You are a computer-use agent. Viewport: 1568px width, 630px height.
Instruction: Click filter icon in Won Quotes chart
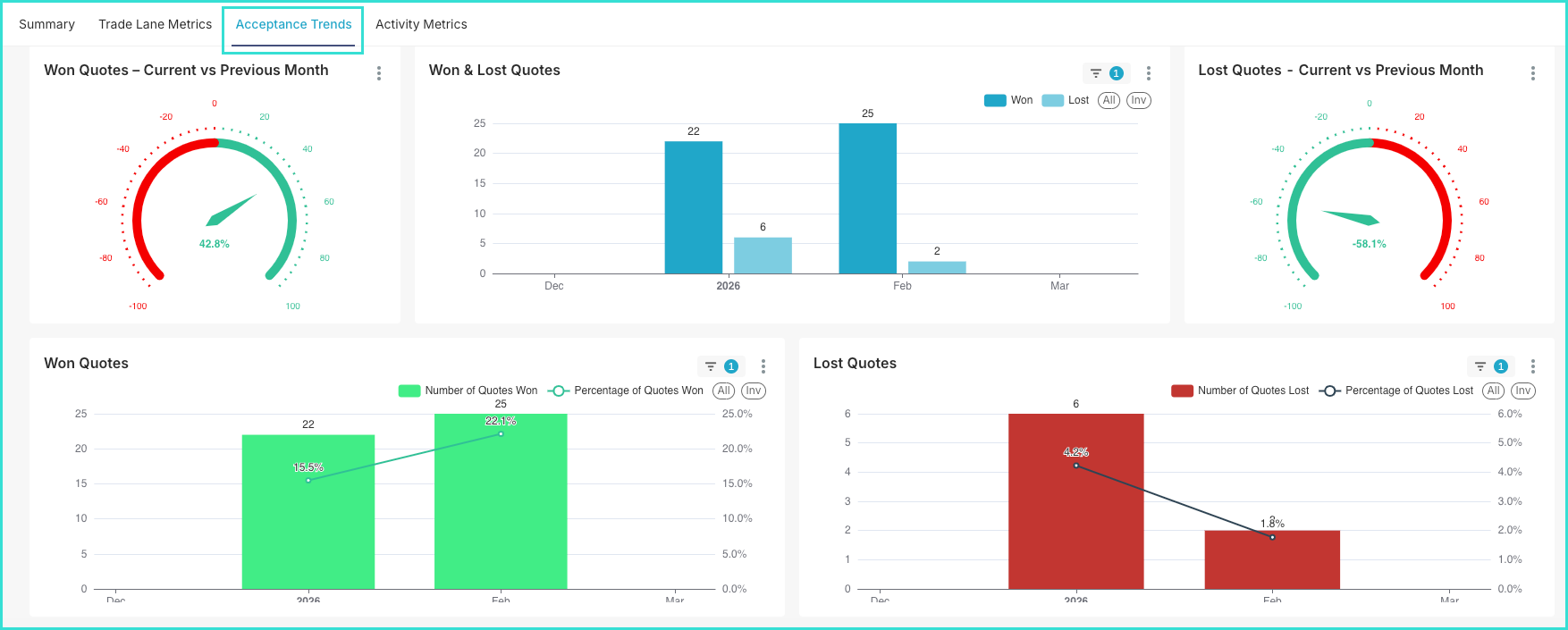click(x=711, y=366)
